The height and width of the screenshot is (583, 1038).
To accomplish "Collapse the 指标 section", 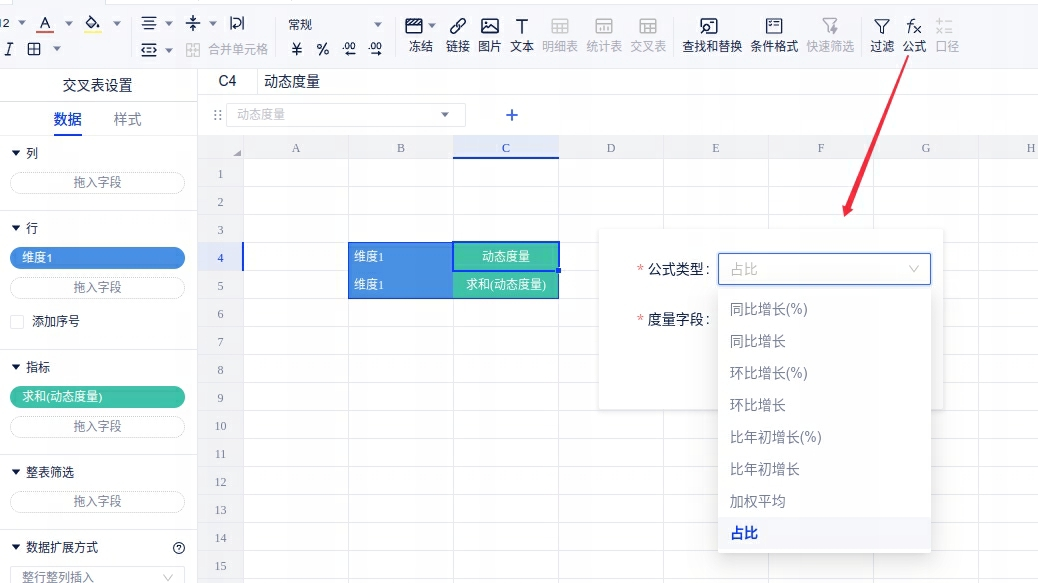I will 16,368.
